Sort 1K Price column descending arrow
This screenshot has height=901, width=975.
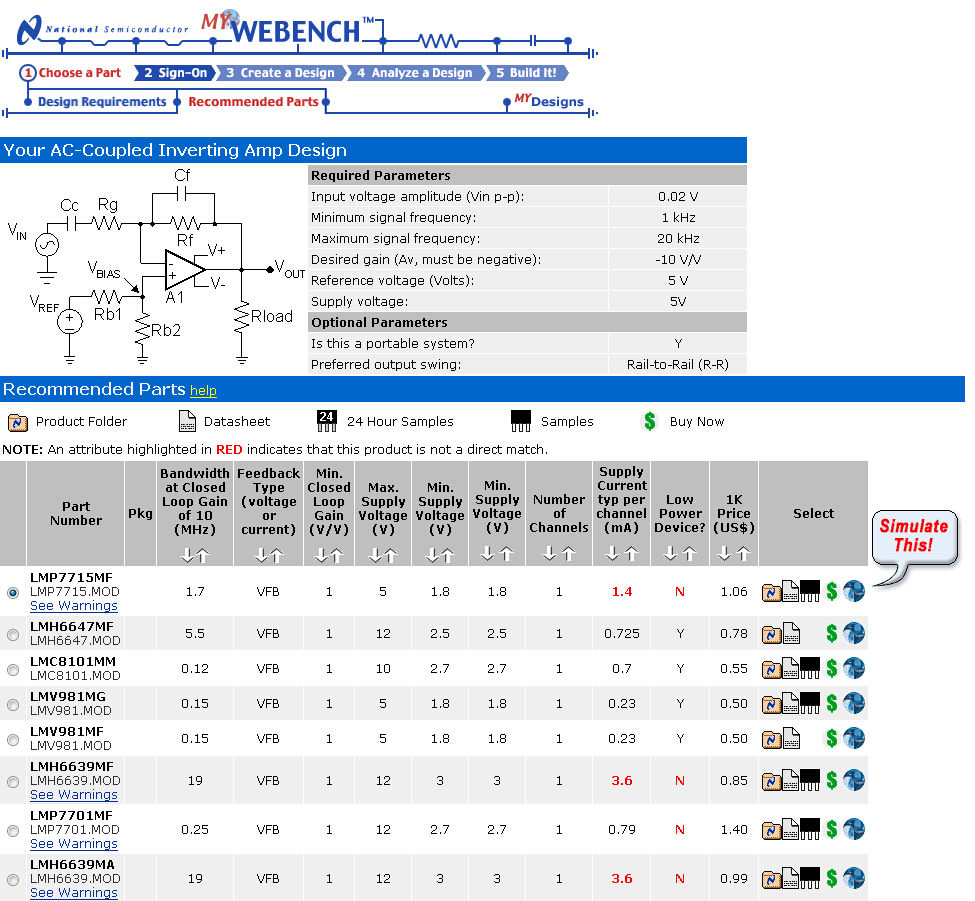(724, 553)
